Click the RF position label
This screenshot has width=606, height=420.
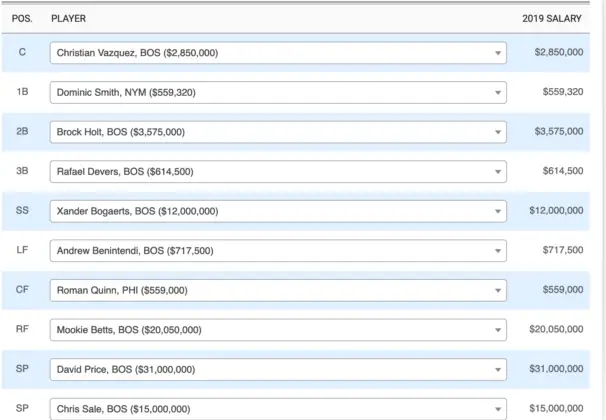coord(22,329)
